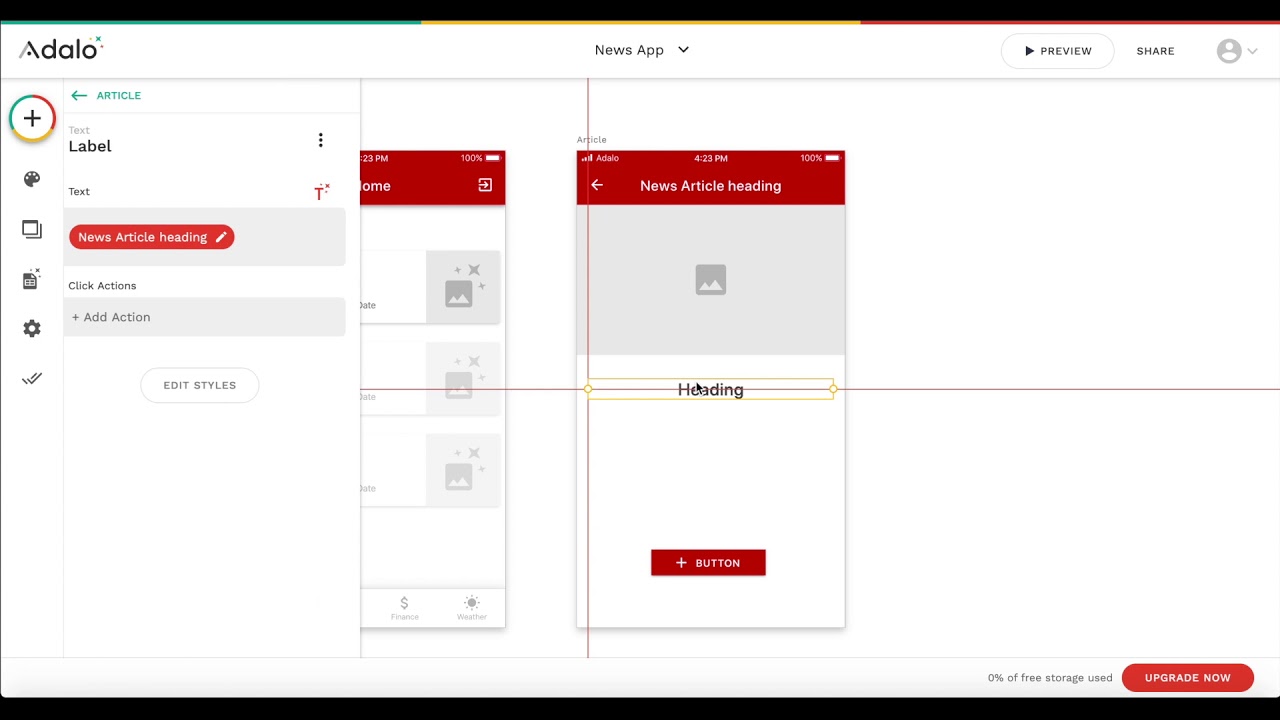Click the News Article heading magic text chip
Image resolution: width=1280 pixels, height=720 pixels.
(152, 237)
